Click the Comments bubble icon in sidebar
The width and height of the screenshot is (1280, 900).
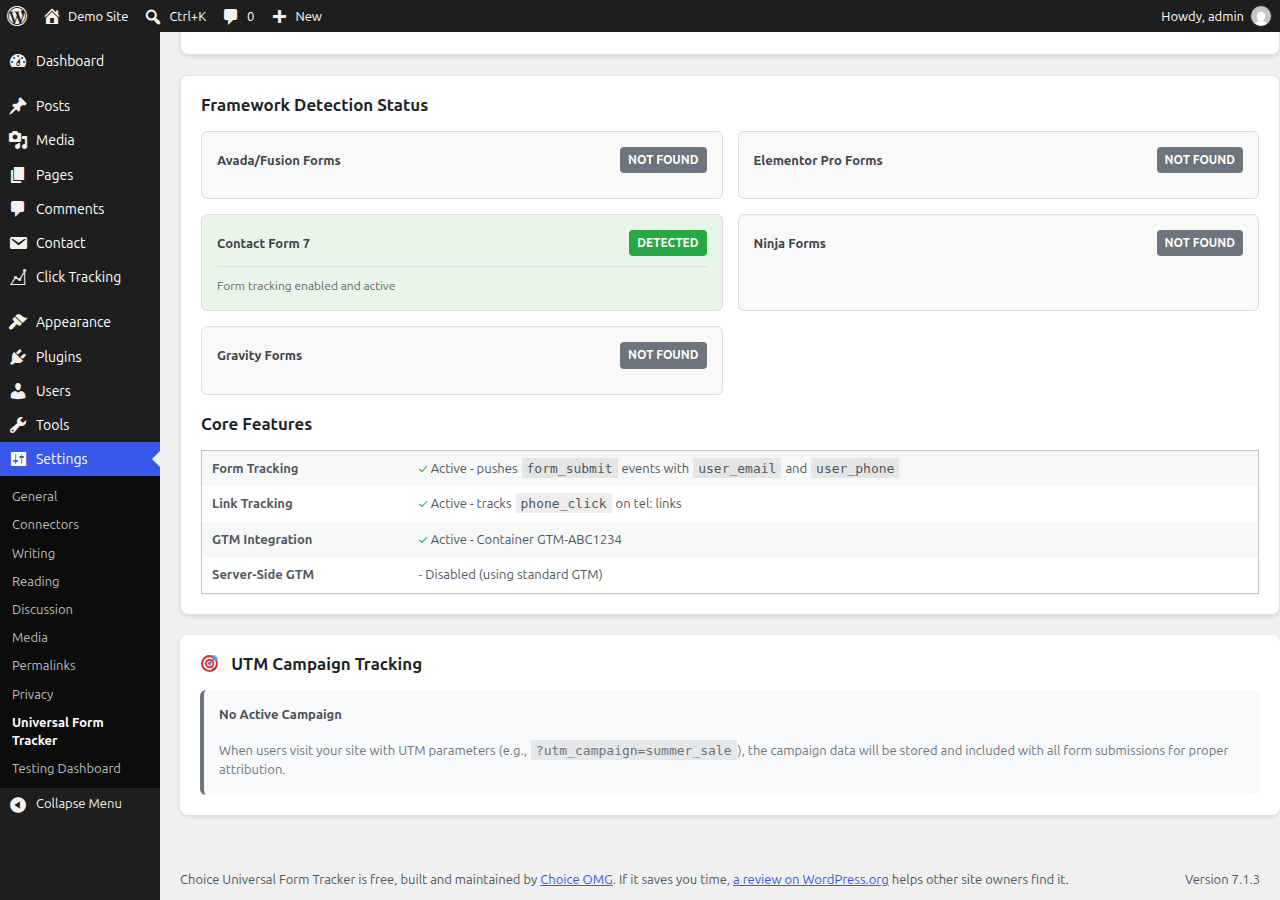click(18, 209)
